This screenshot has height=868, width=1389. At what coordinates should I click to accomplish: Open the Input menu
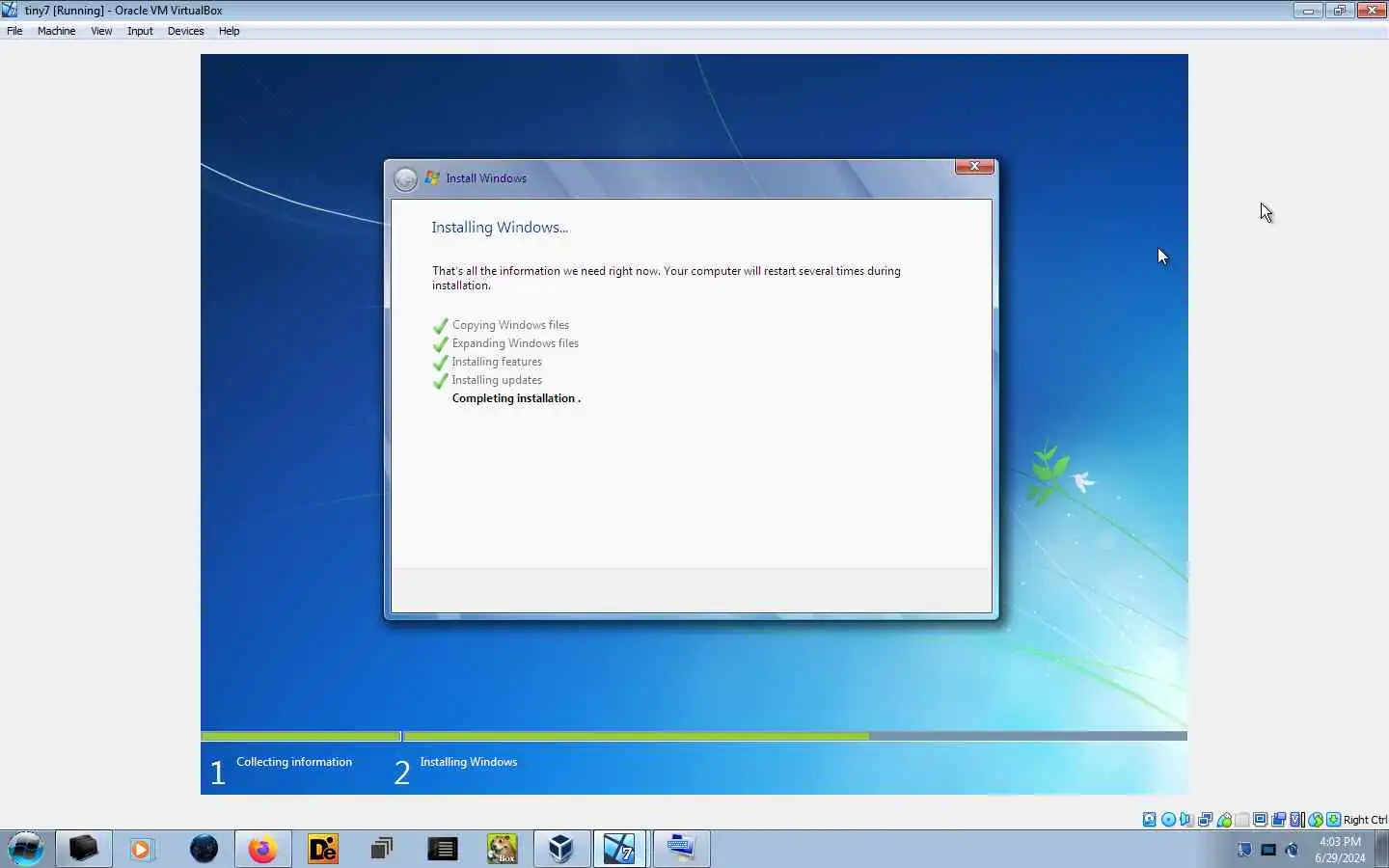coord(140,31)
